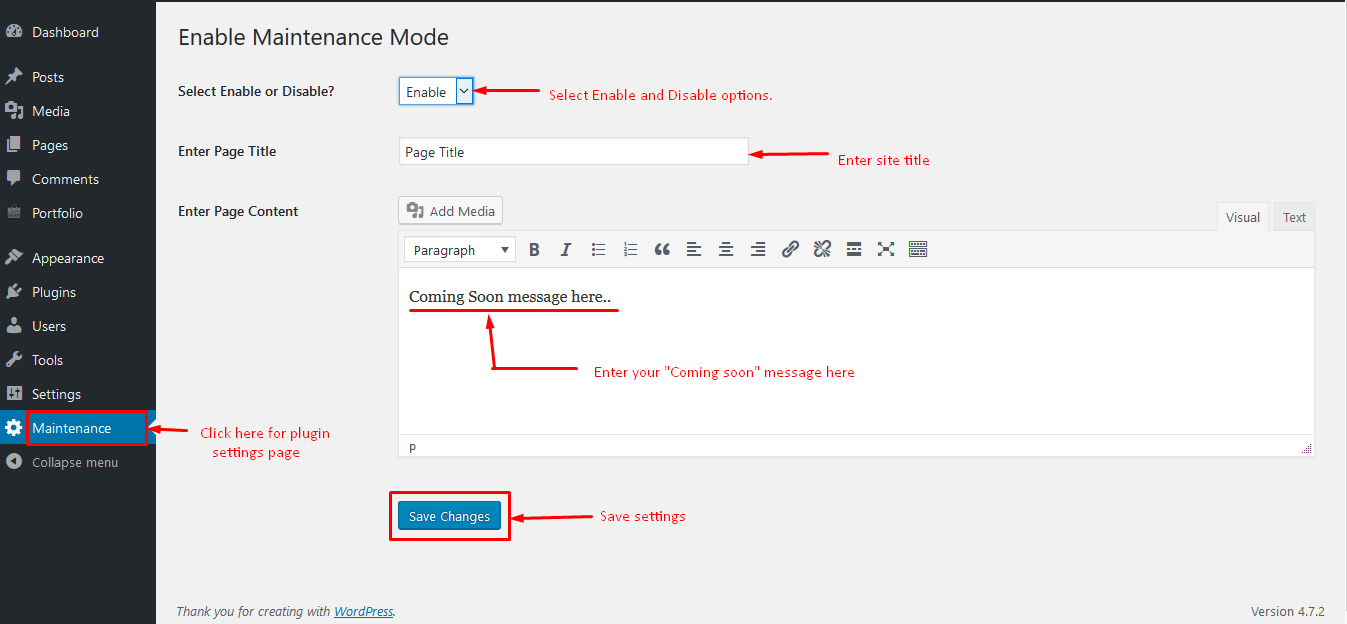This screenshot has height=624, width=1347.
Task: Follow the WordPress footer link
Action: click(363, 611)
